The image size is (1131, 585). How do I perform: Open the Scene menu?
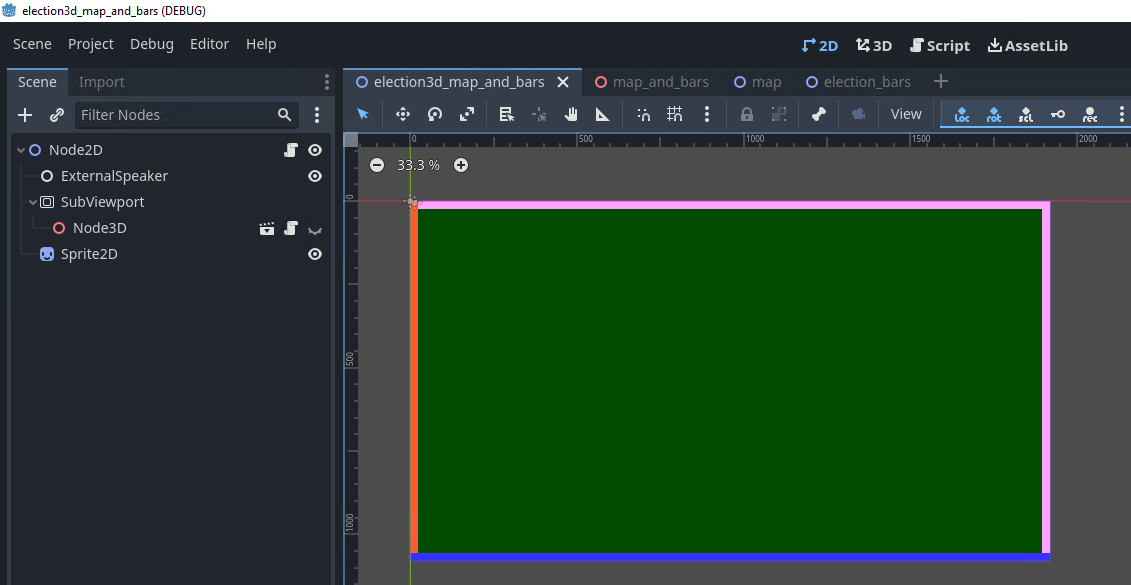pyautogui.click(x=32, y=44)
